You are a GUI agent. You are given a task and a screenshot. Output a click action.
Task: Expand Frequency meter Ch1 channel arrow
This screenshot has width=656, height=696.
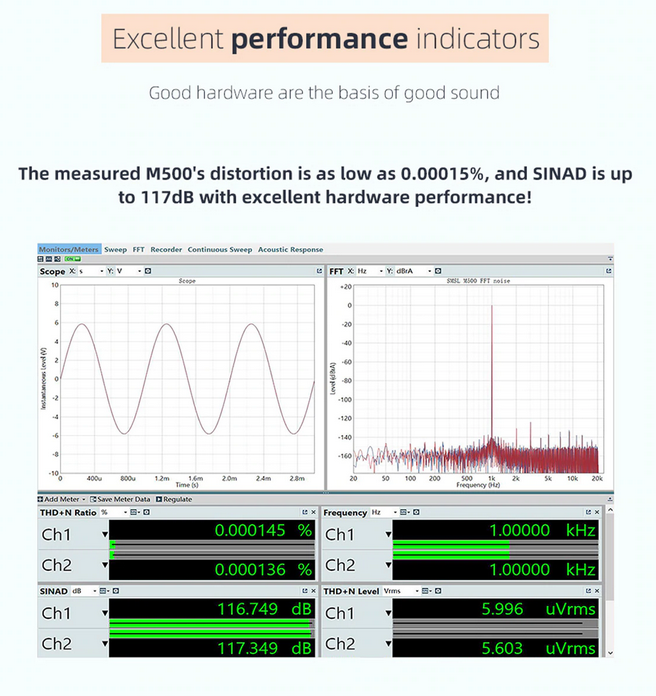point(388,535)
